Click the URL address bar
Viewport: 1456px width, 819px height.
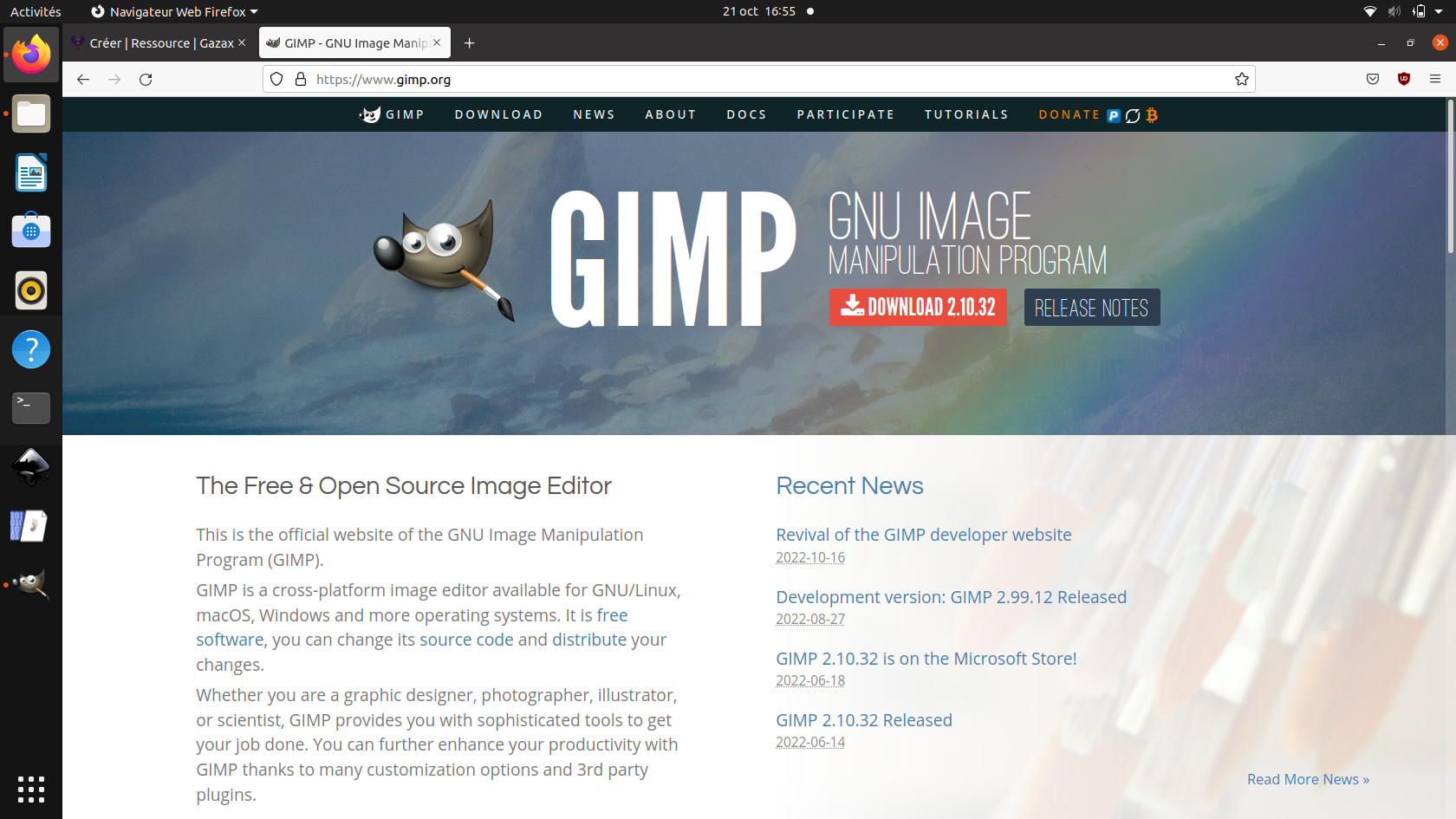click(763, 80)
